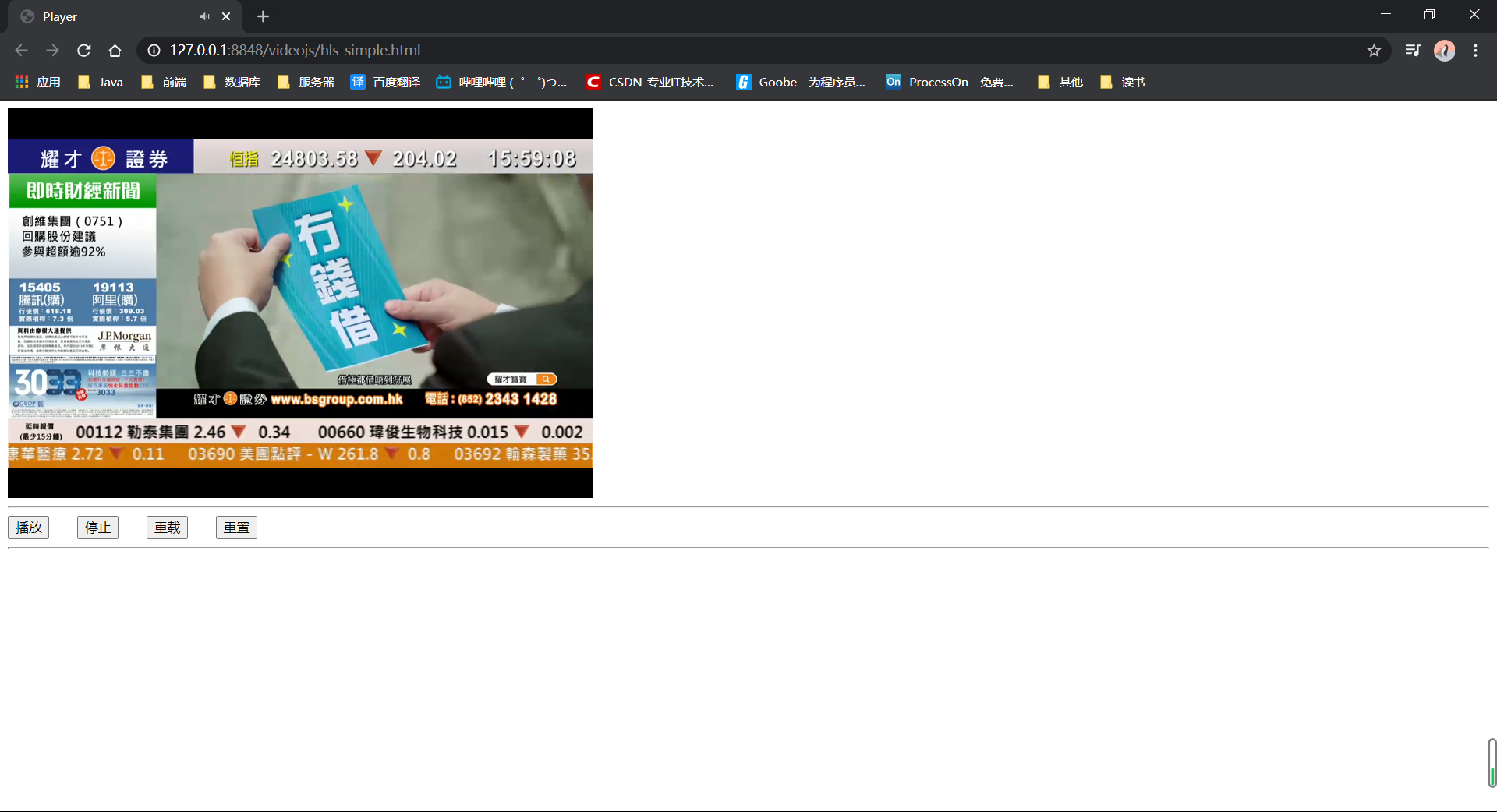
Task: Click the 重置 reset button
Action: coord(236,528)
